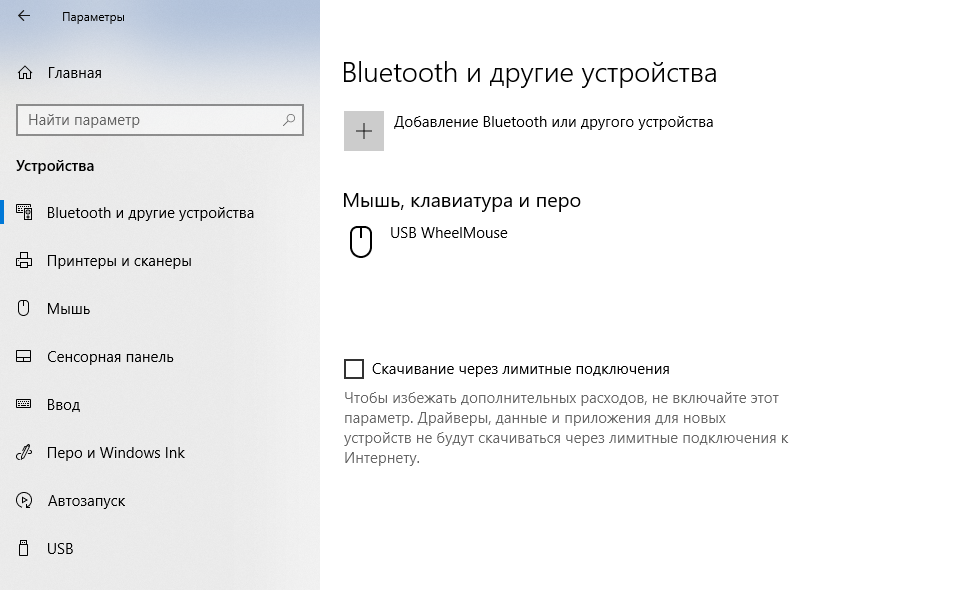This screenshot has width=965, height=590.
Task: Switch to the Принтеры и сканеры page
Action: coord(114,261)
